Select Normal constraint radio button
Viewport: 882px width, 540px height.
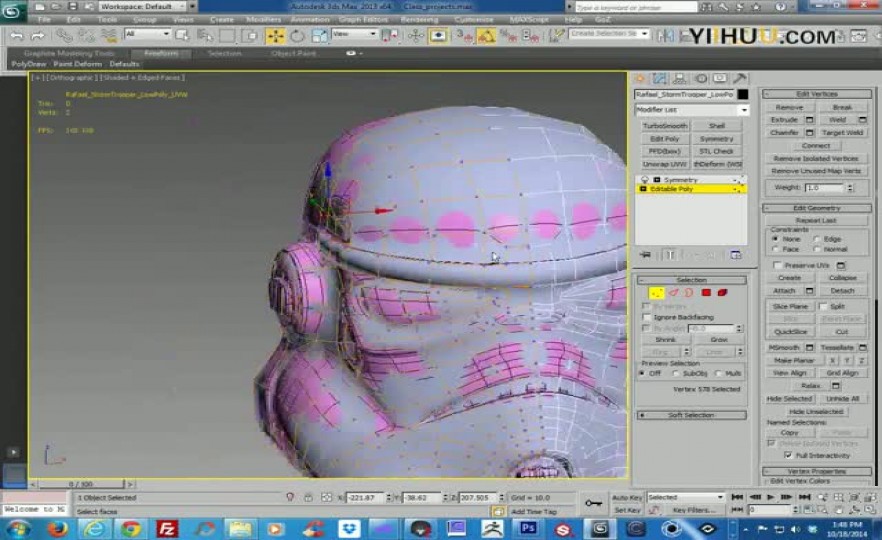click(x=817, y=249)
